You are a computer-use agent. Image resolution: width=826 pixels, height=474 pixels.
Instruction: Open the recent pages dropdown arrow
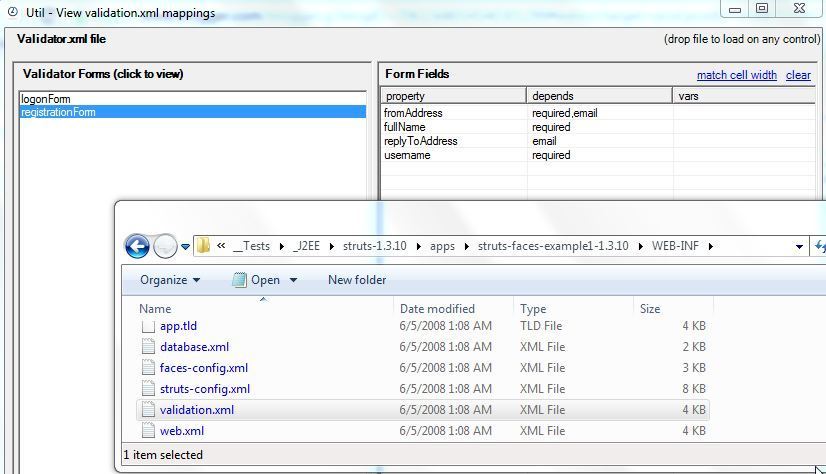[x=185, y=247]
